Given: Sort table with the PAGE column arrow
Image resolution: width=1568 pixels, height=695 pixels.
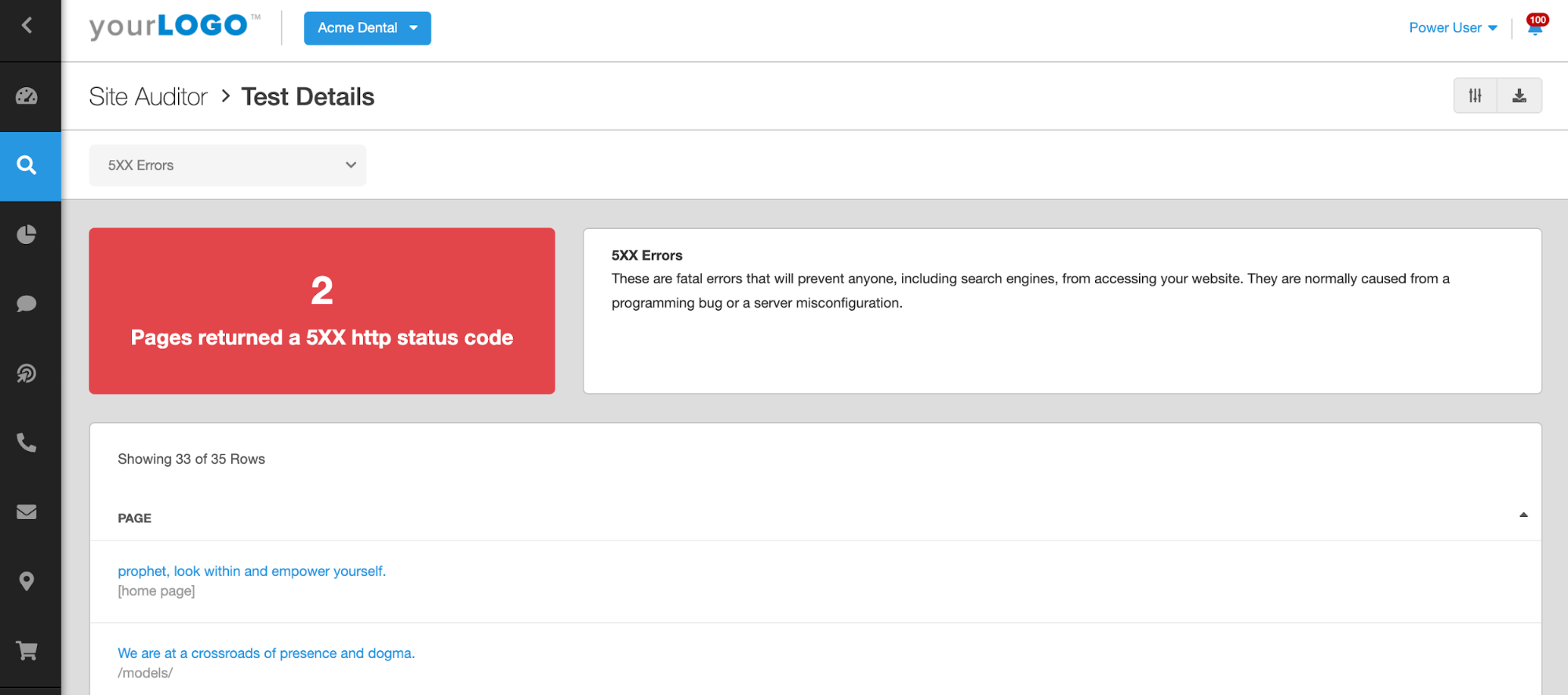Looking at the screenshot, I should click(x=1523, y=515).
